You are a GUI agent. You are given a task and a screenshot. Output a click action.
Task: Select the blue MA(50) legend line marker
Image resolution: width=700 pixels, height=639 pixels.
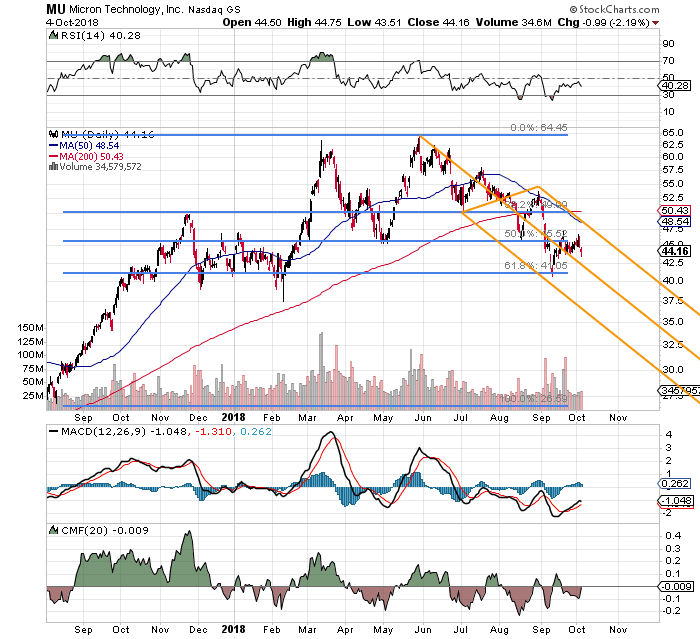[53, 145]
